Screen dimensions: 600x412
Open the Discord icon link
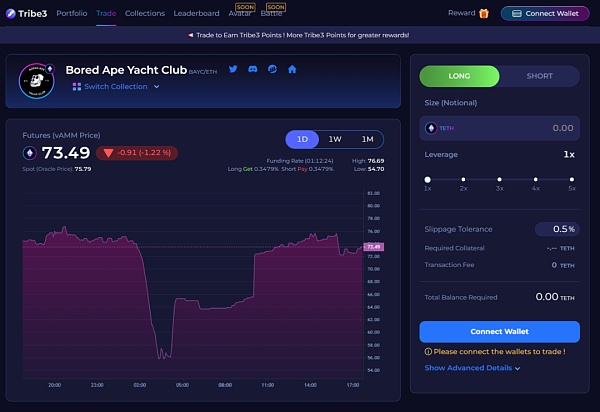click(x=254, y=69)
